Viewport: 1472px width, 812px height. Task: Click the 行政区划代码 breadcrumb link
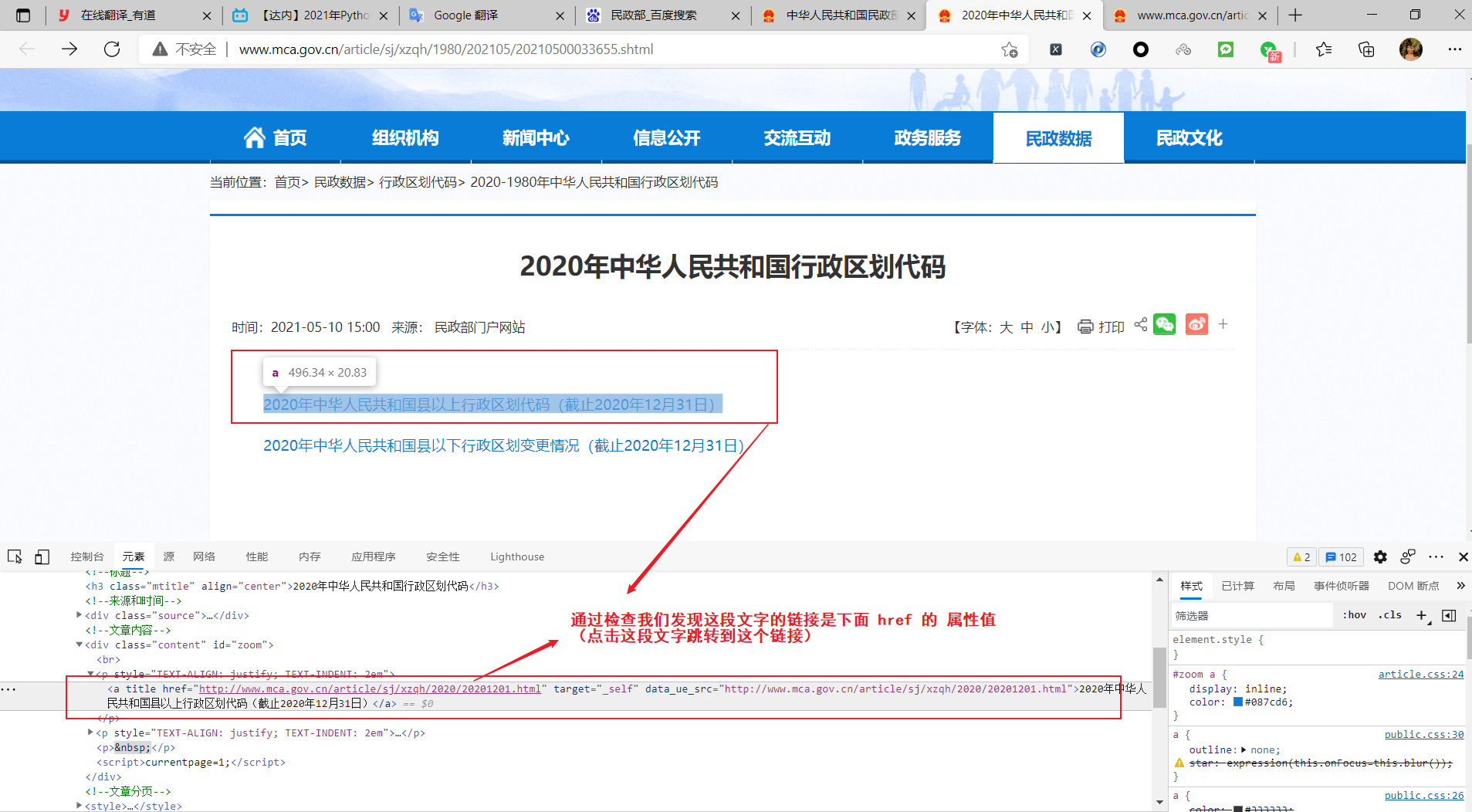(418, 182)
